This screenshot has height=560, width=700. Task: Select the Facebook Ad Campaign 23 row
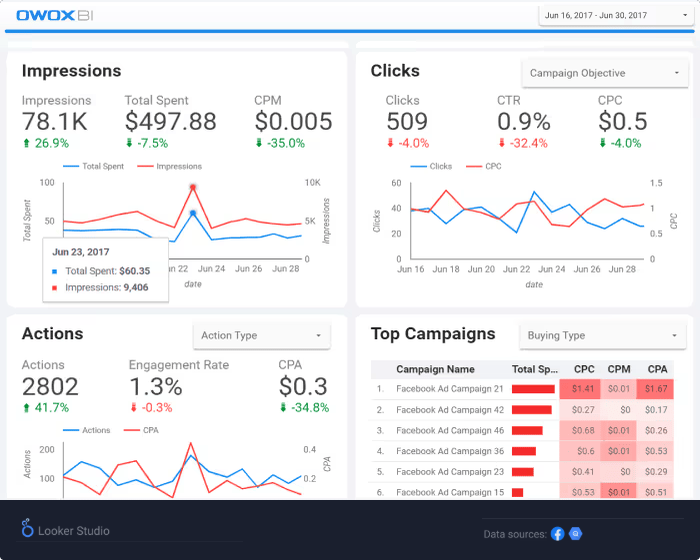coord(522,472)
